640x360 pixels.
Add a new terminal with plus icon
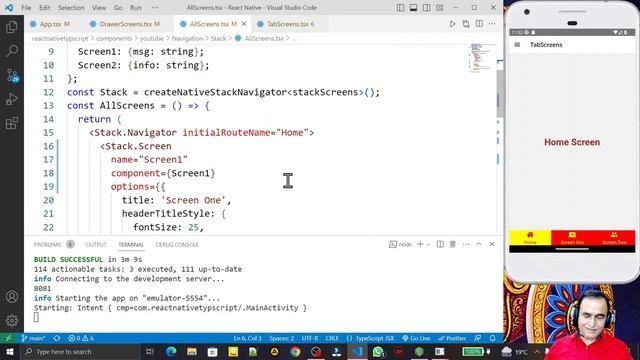(x=420, y=244)
